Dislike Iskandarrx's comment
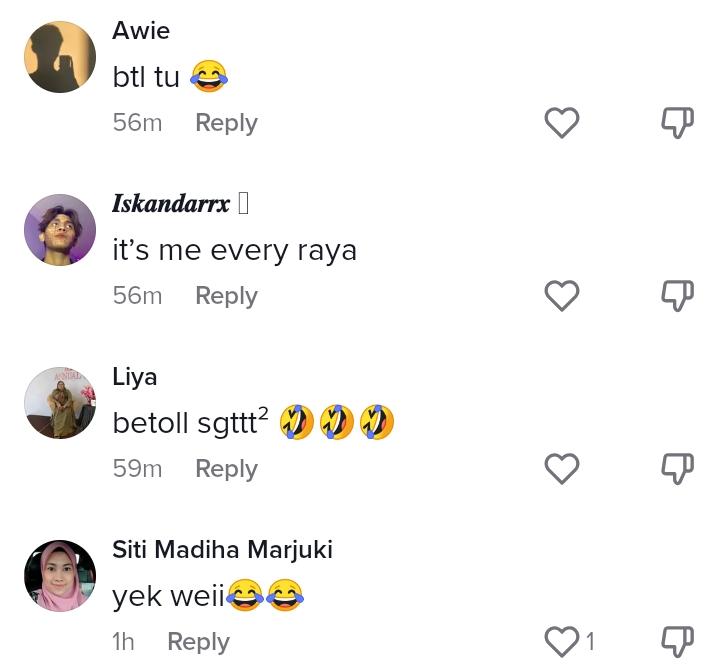The height and width of the screenshot is (665, 720). [677, 296]
